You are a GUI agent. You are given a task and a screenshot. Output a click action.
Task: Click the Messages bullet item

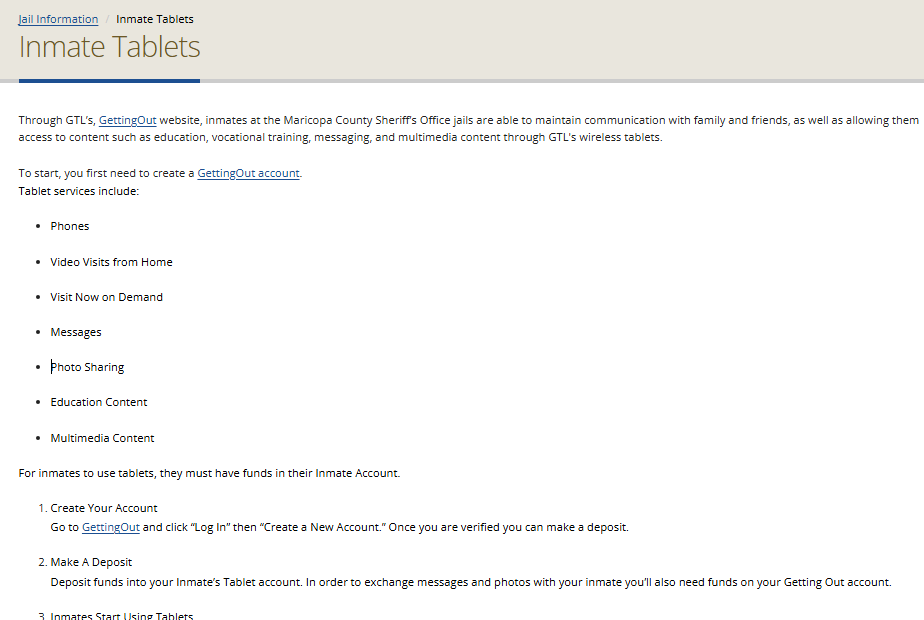pyautogui.click(x=76, y=332)
